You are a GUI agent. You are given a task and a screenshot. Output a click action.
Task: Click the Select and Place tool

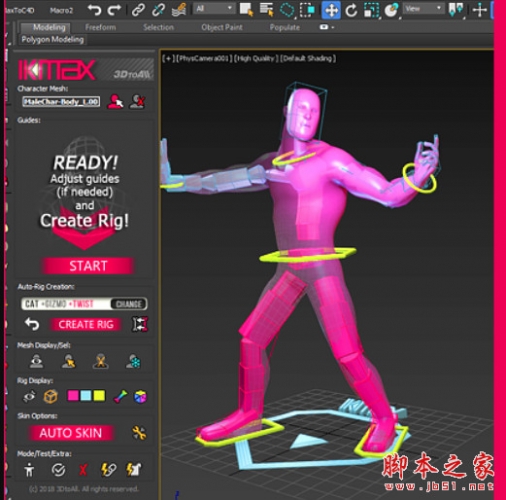click(x=391, y=10)
